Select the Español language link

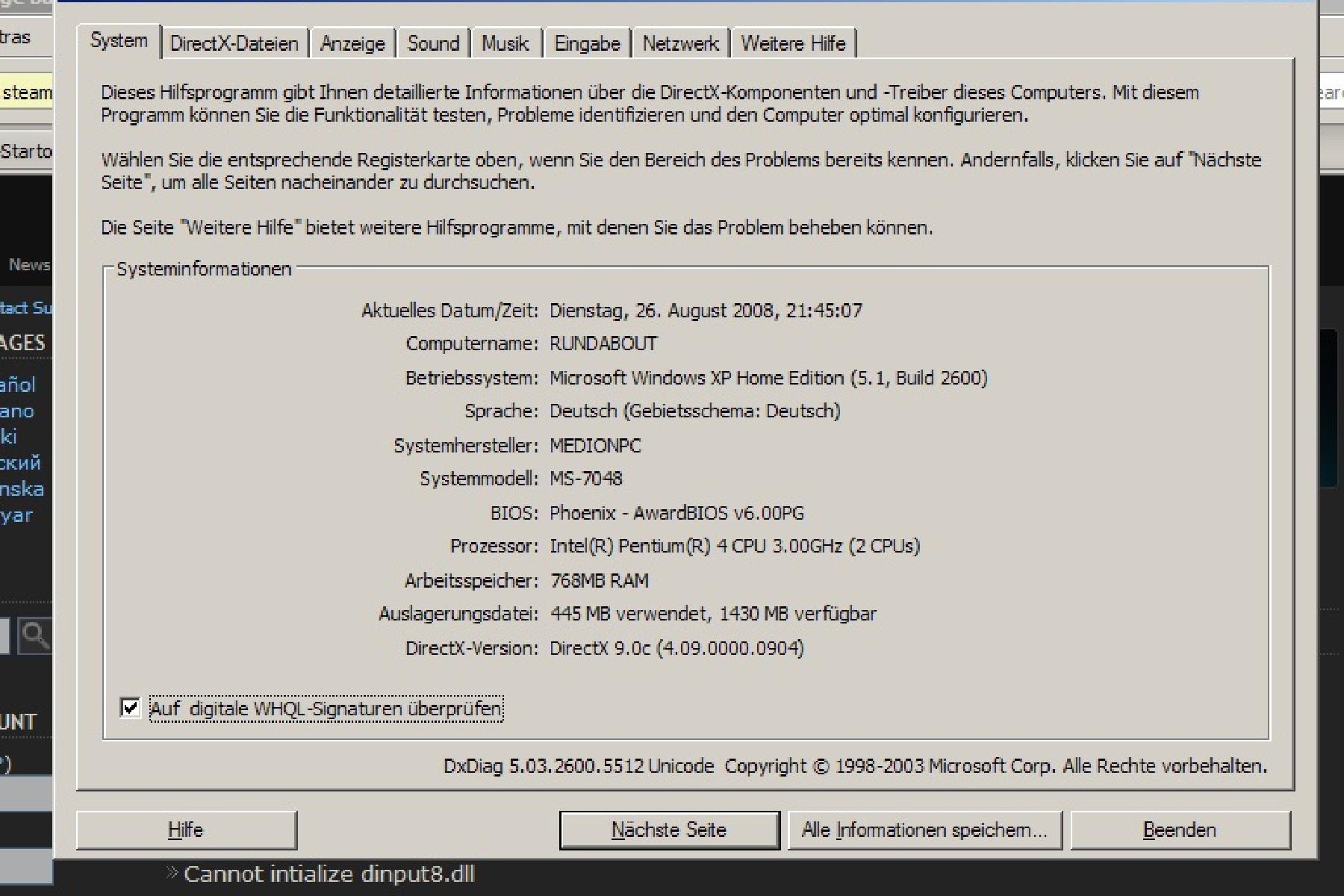(18, 385)
